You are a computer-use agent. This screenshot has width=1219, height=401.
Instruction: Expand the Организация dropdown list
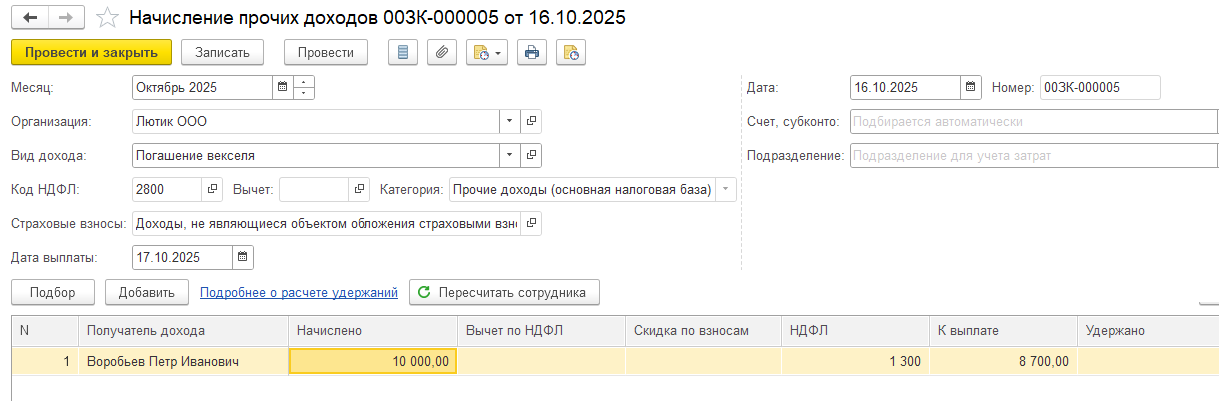coord(509,121)
